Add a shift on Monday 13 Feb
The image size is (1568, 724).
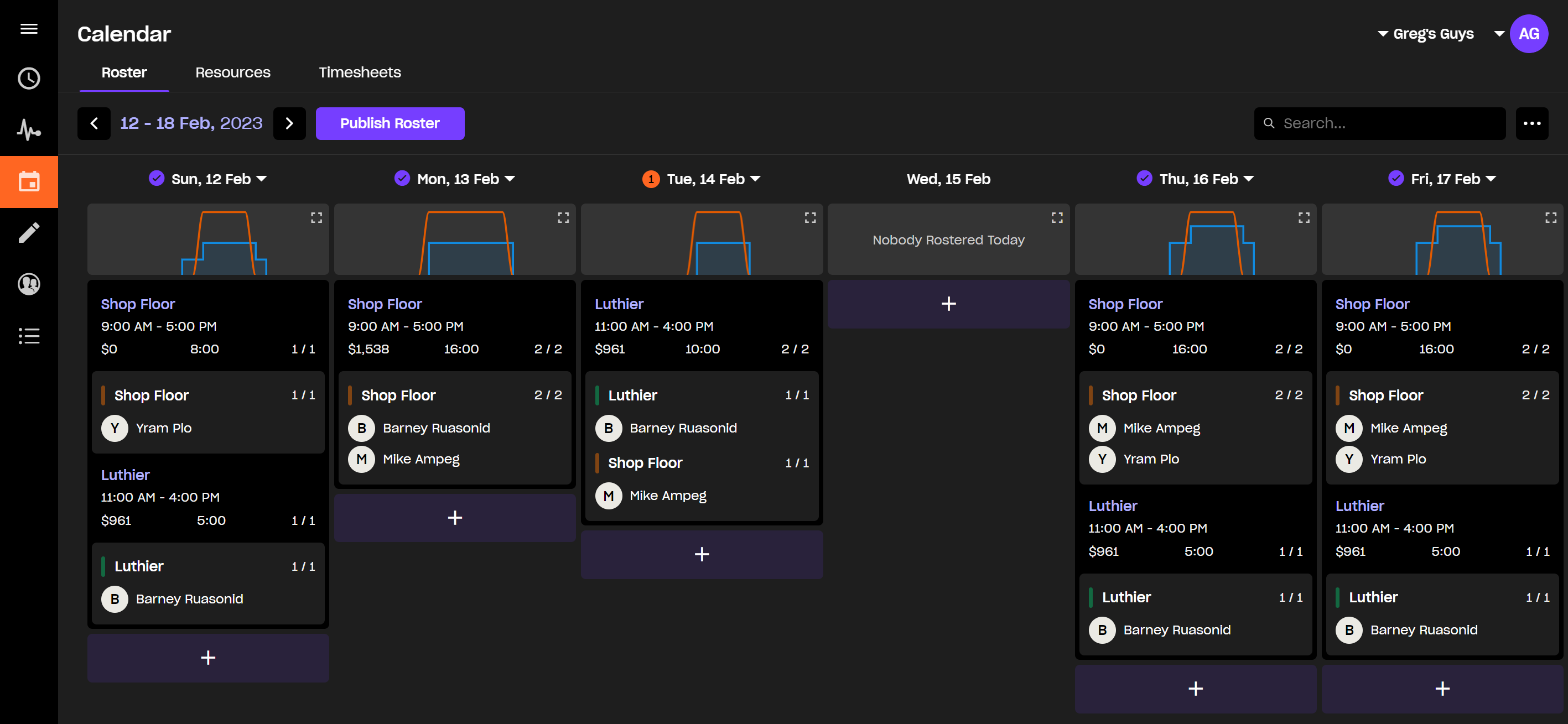455,518
